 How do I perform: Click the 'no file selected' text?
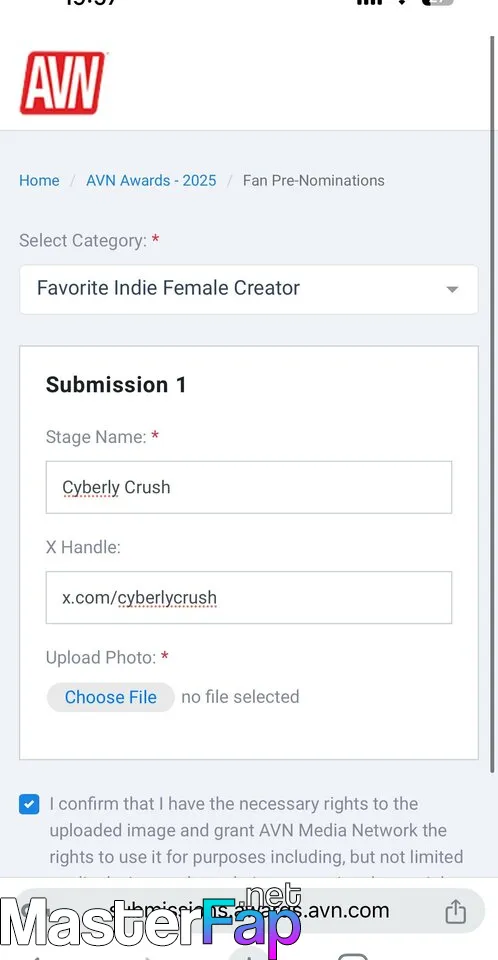(240, 697)
